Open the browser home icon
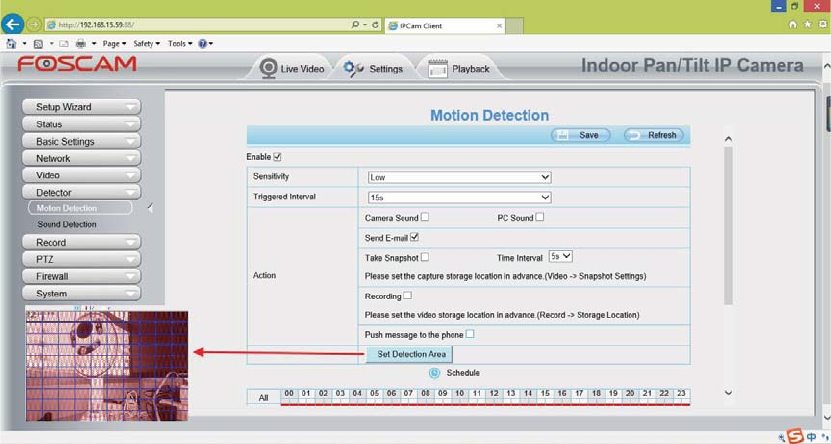 pyautogui.click(x=792, y=24)
